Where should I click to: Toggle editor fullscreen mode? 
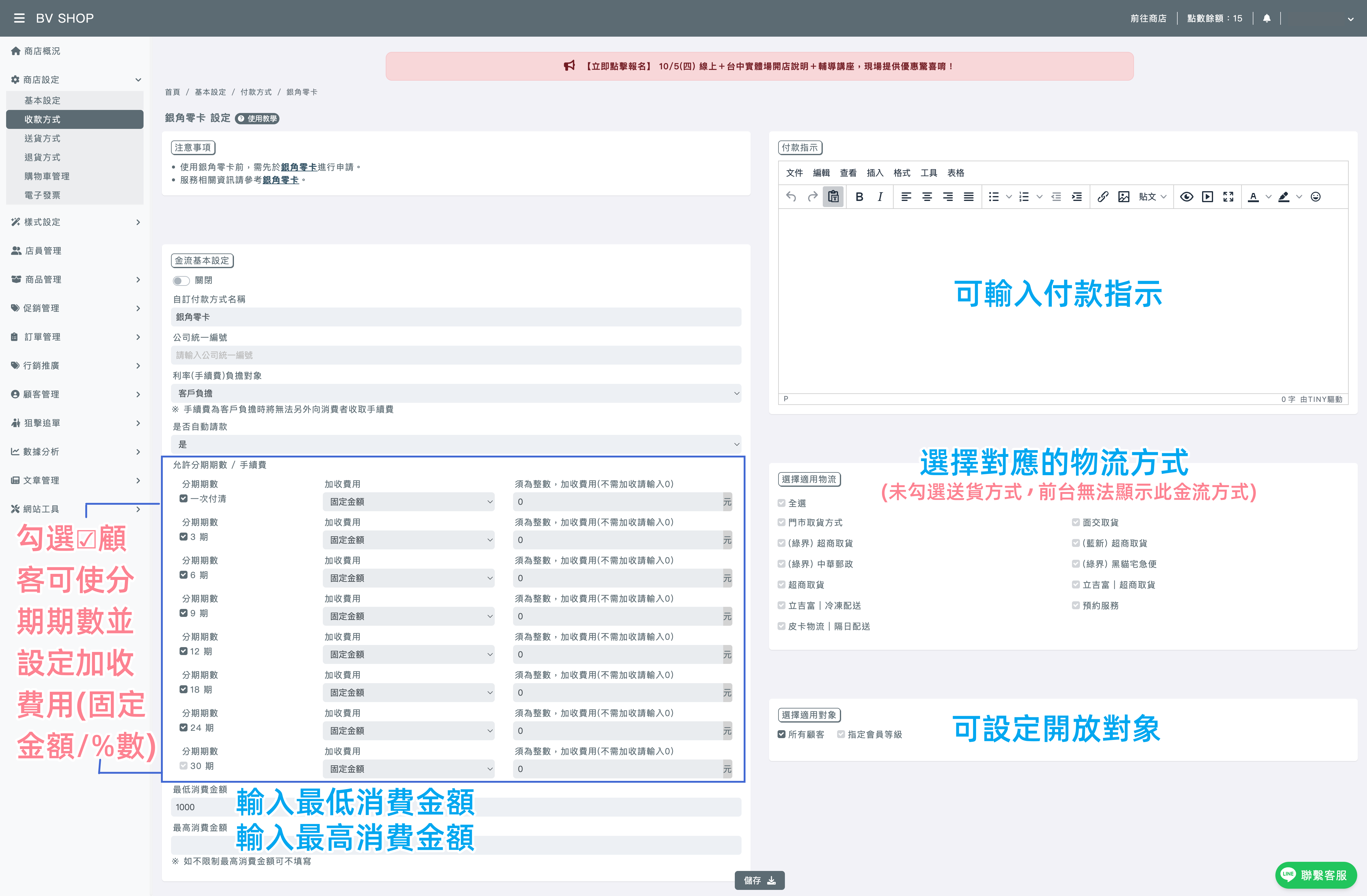pos(1229,197)
